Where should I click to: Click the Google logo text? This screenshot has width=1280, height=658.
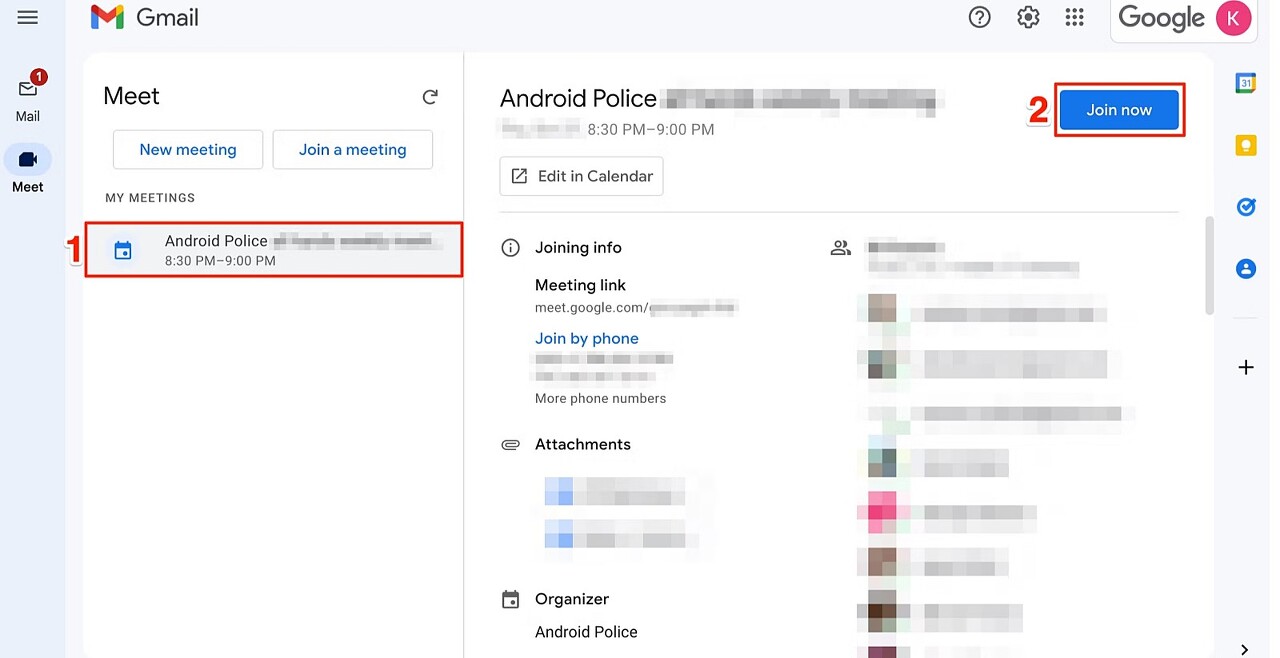[1161, 18]
